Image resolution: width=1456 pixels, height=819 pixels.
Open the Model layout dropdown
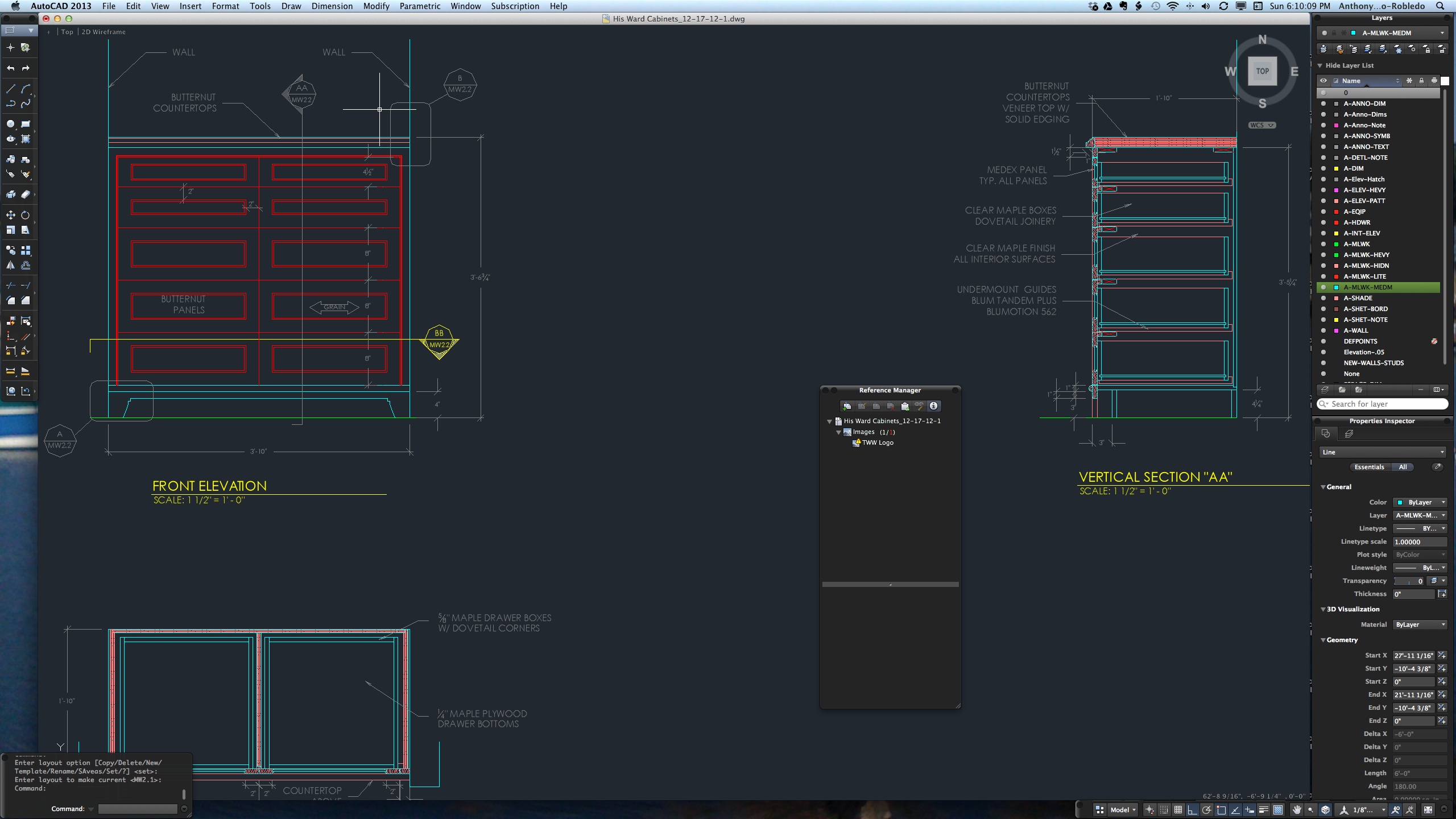(1123, 810)
